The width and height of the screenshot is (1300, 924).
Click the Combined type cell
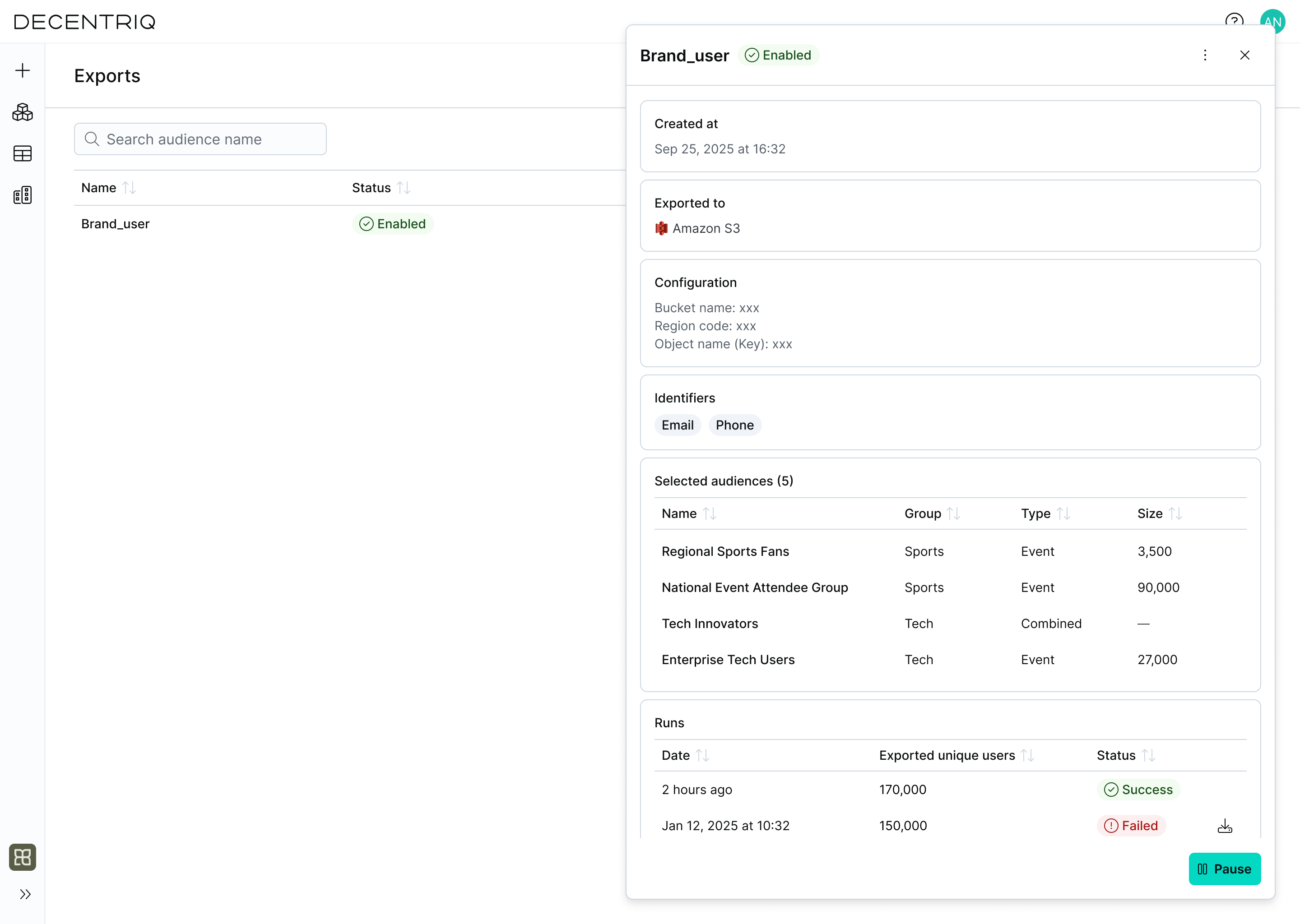(1051, 624)
